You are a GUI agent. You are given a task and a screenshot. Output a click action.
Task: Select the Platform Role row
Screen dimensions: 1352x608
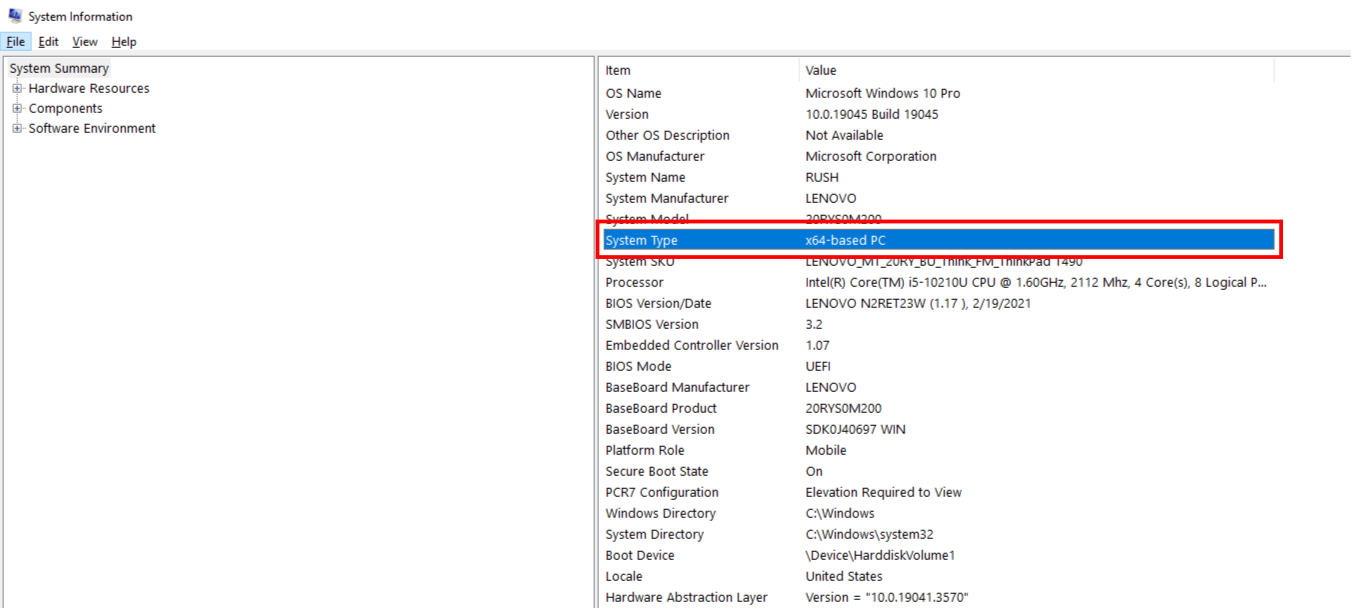point(937,450)
